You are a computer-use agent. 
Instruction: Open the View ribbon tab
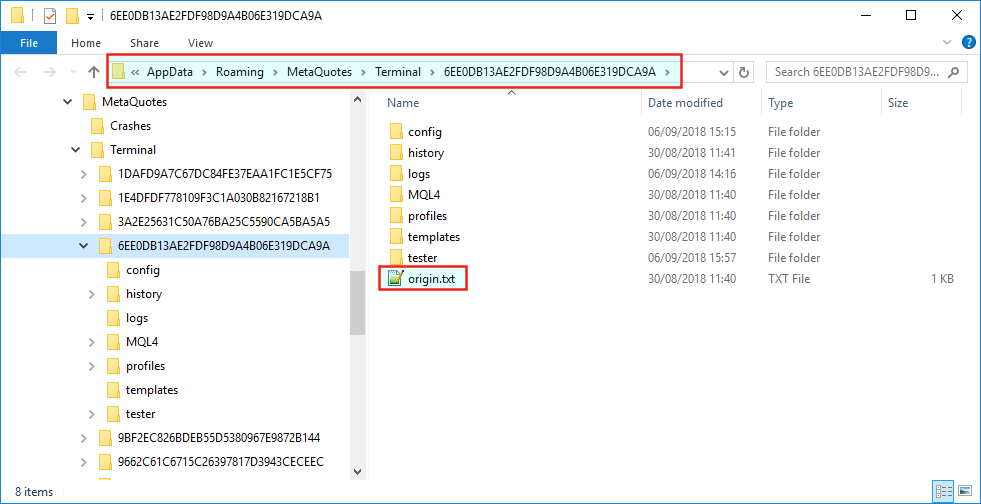point(200,43)
